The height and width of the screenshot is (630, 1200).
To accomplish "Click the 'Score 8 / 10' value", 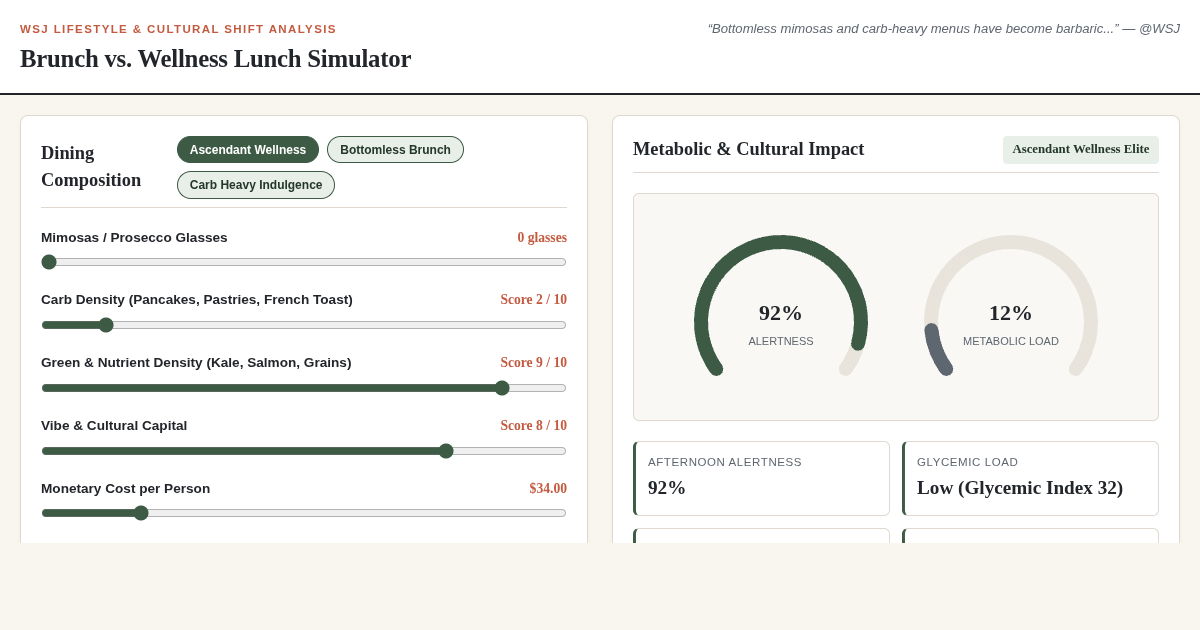I will pyautogui.click(x=534, y=426).
